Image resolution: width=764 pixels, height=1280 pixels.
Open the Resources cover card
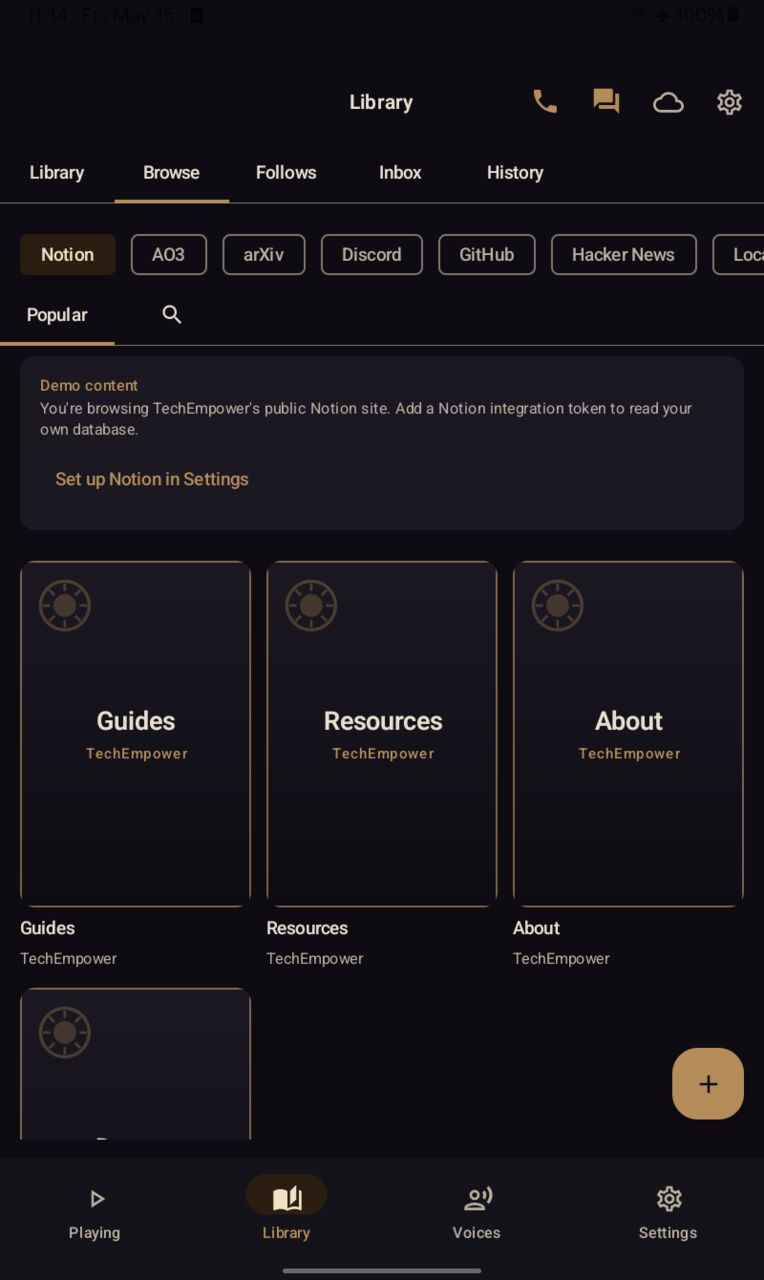coord(382,734)
